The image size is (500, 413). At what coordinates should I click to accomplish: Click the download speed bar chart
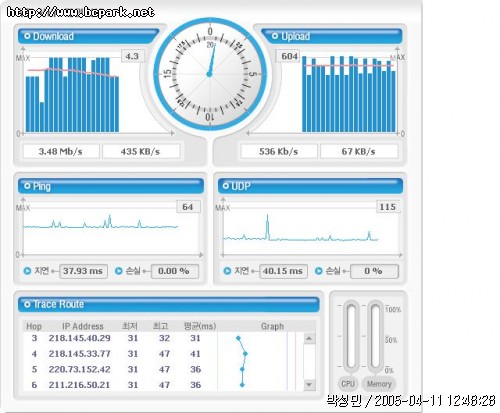pyautogui.click(x=72, y=95)
